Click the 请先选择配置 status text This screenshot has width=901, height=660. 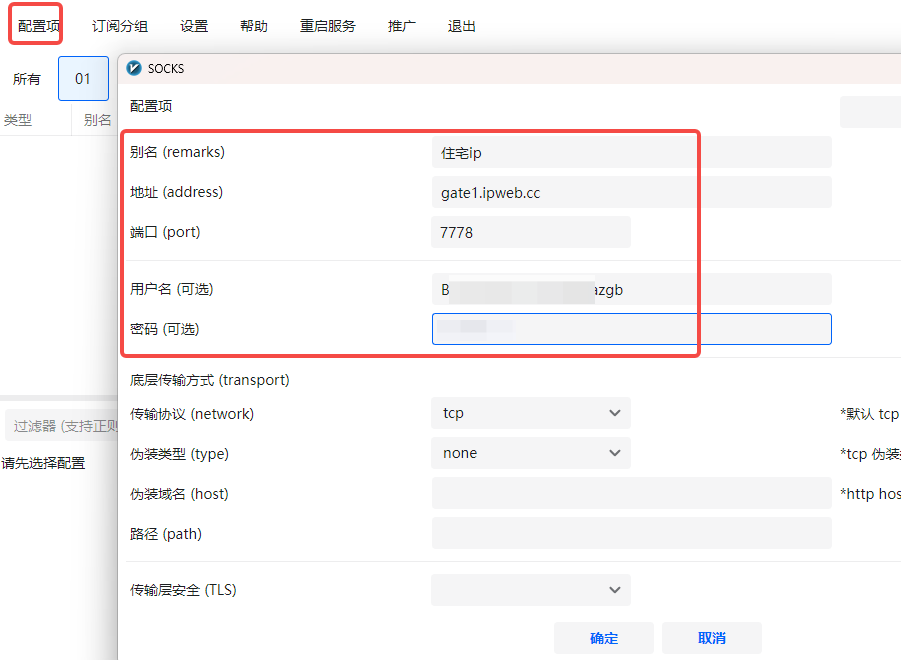(43, 463)
